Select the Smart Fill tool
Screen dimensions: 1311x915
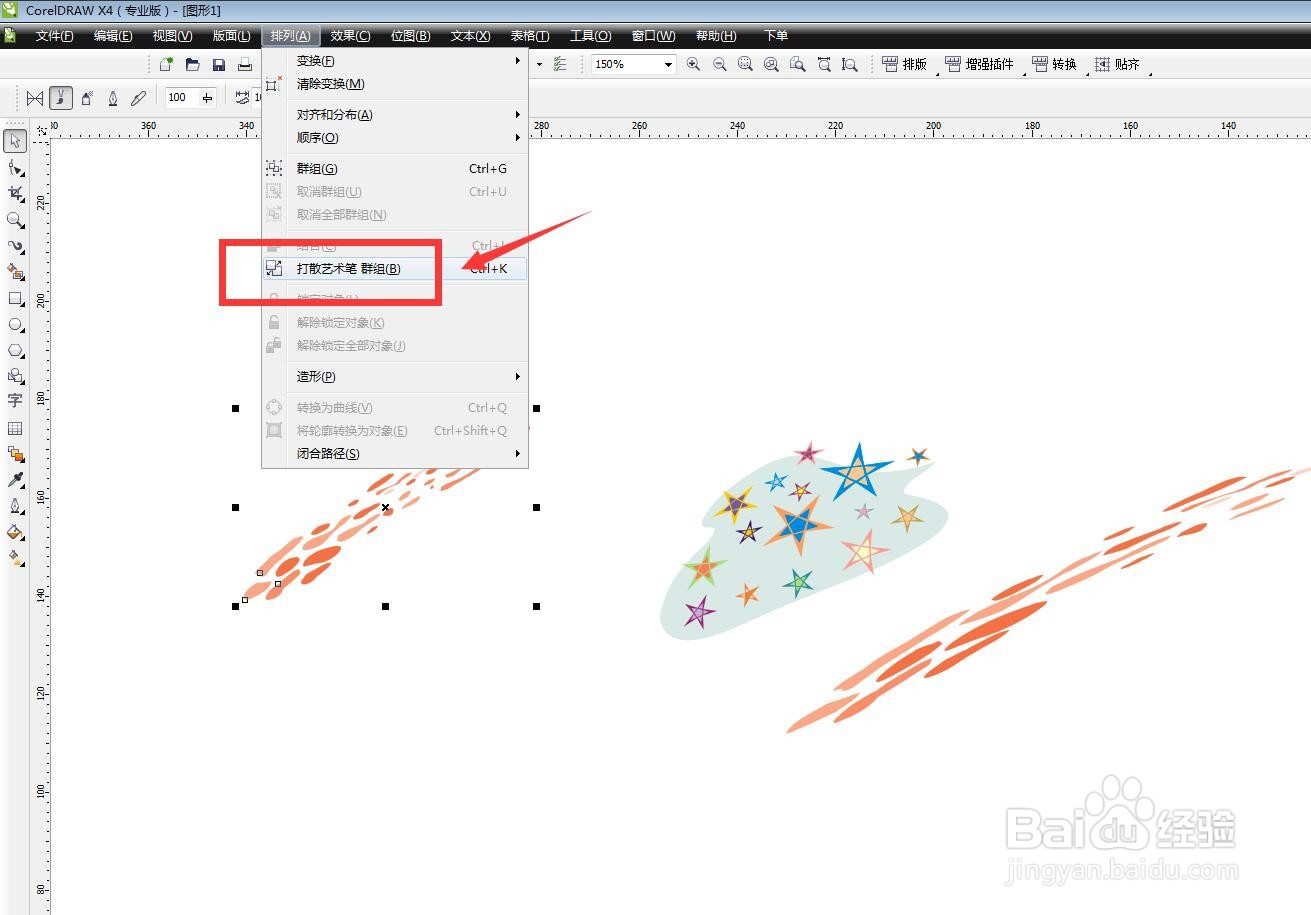click(x=15, y=271)
